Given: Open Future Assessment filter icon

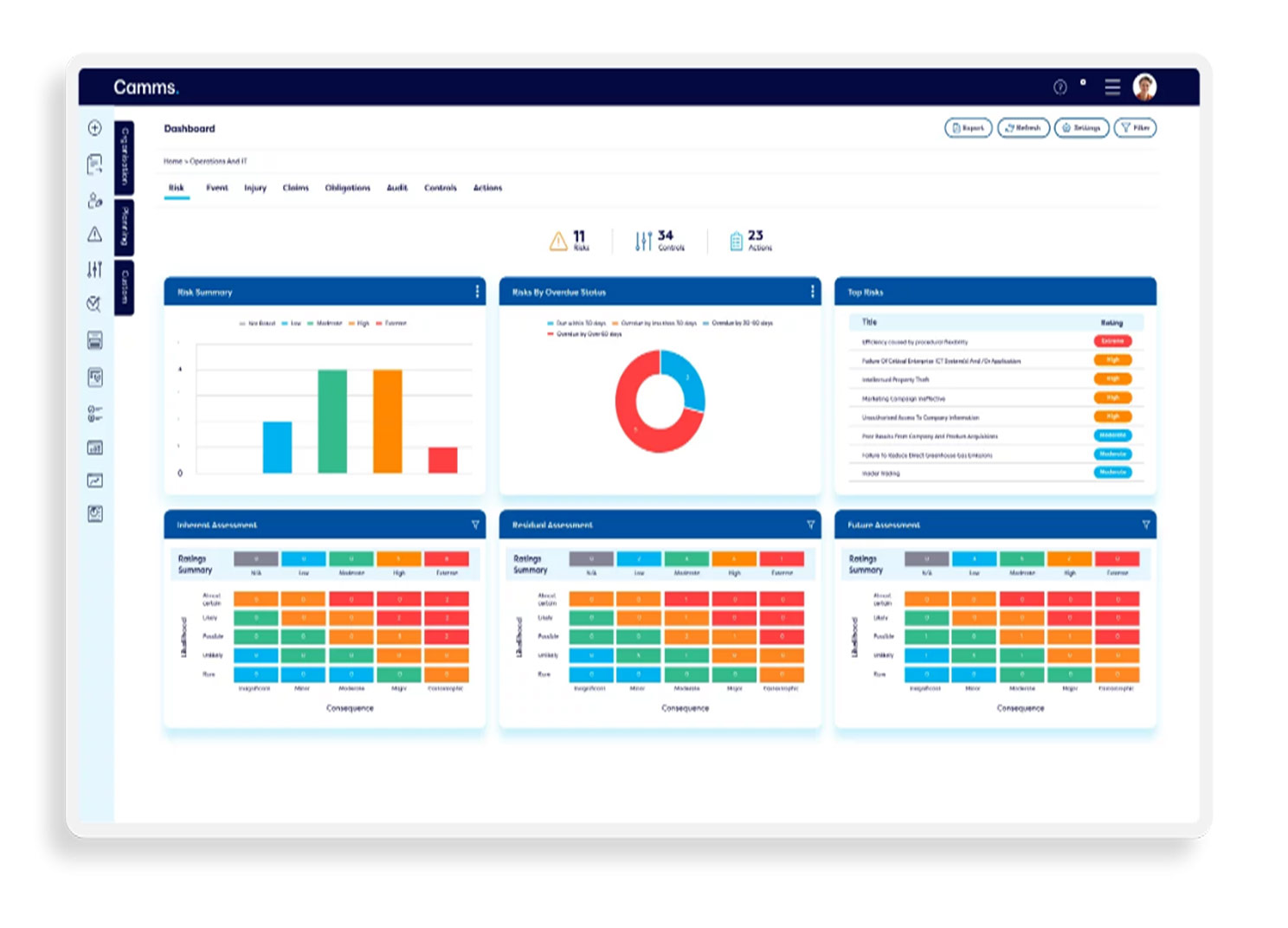Looking at the screenshot, I should [1146, 525].
